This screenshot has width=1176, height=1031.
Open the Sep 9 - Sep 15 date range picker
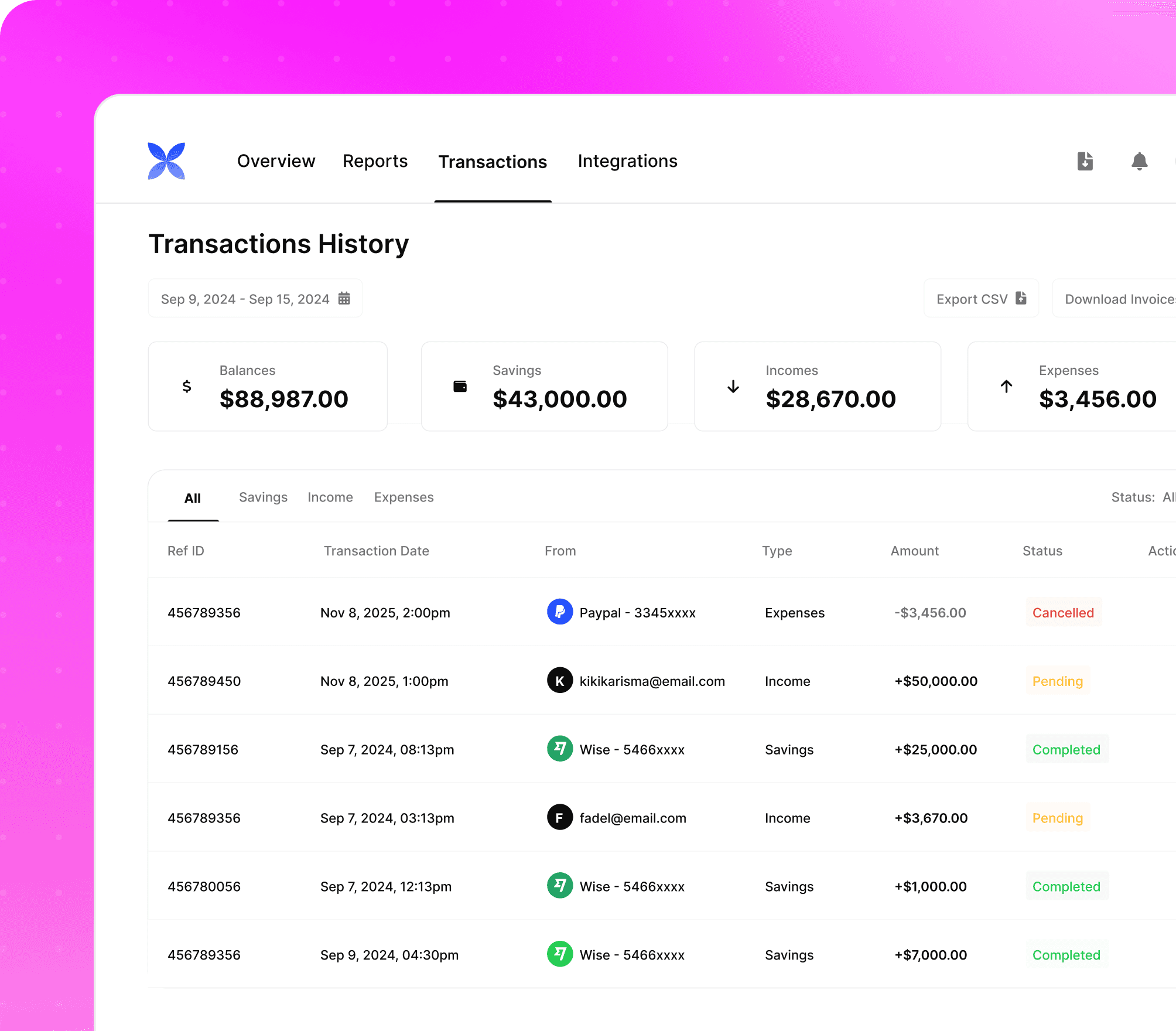246,299
